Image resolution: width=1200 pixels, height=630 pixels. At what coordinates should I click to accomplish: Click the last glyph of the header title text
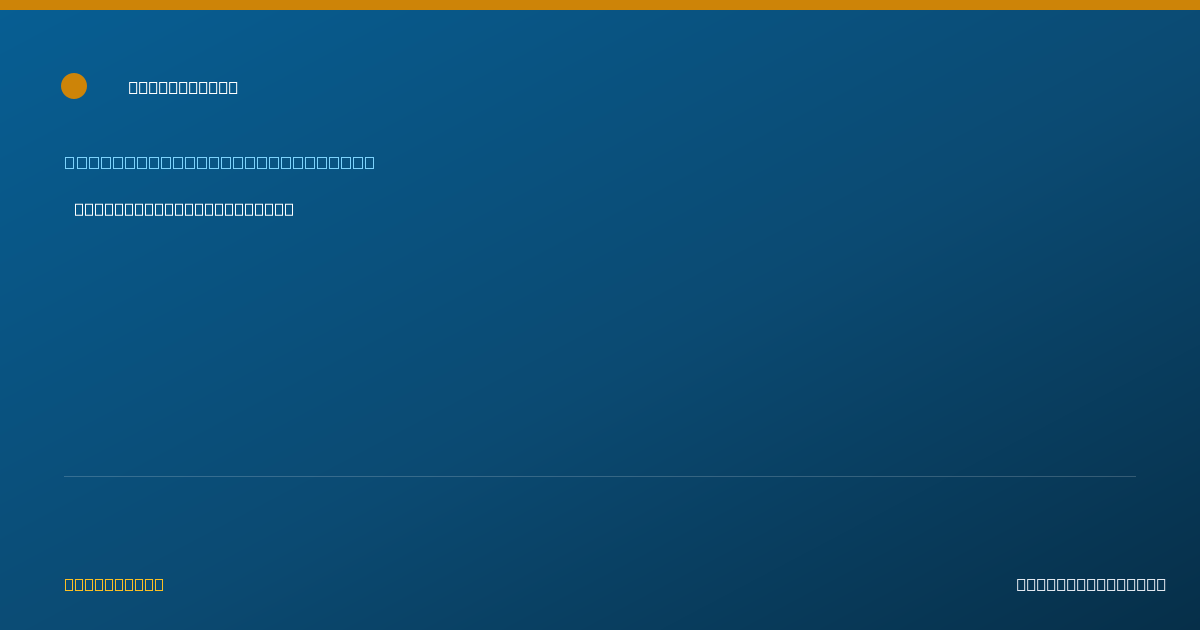pos(233,87)
